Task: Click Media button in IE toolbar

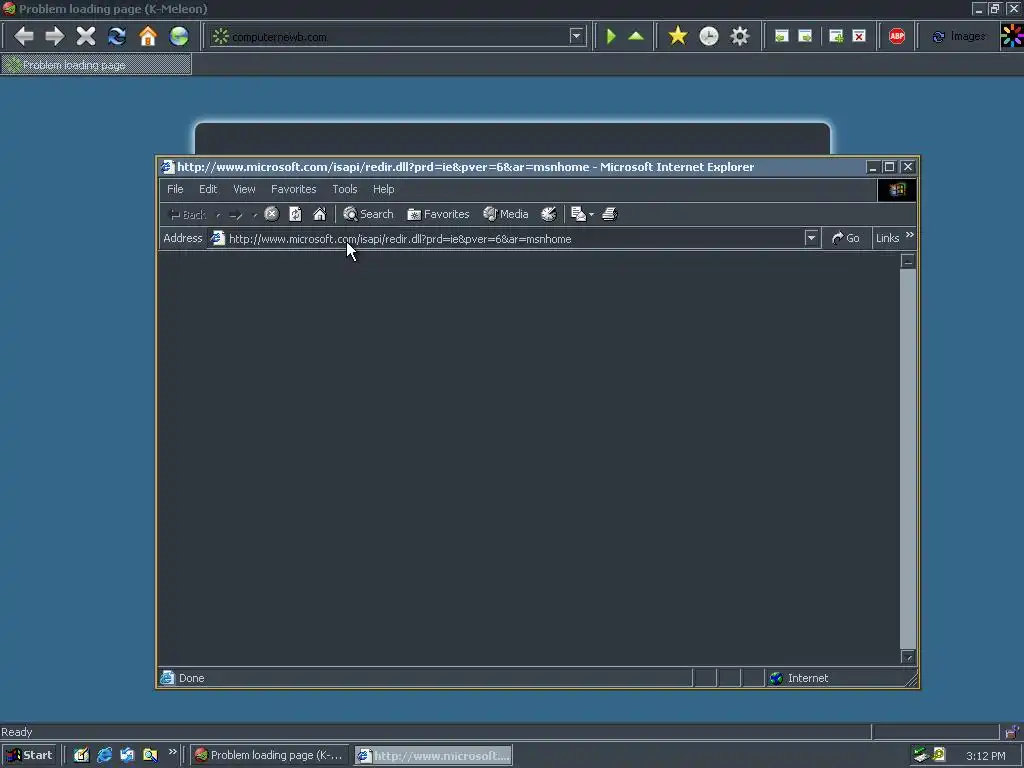Action: coord(505,214)
